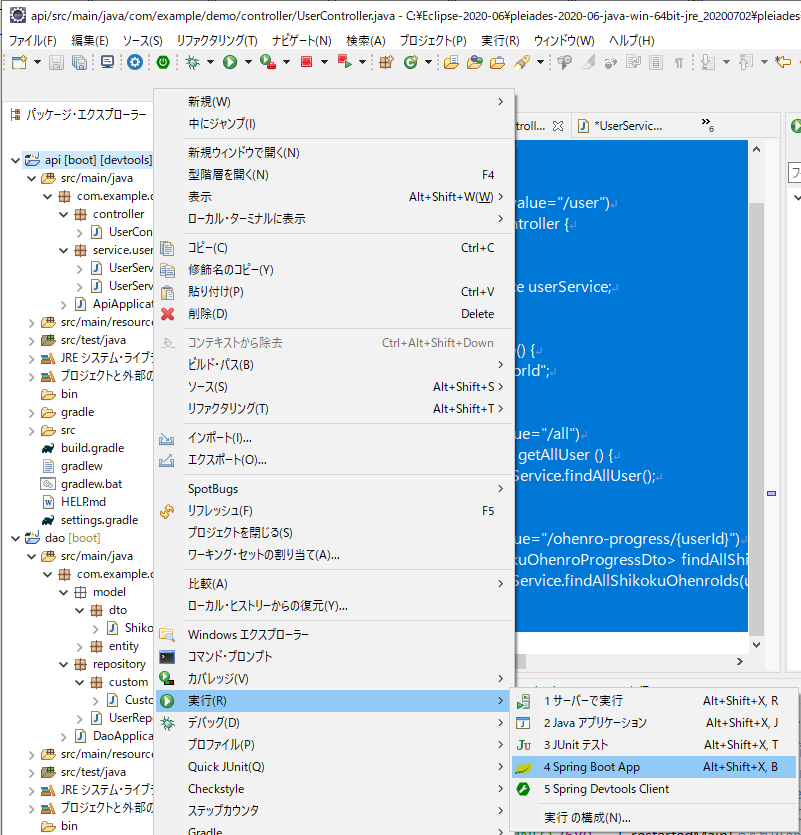The height and width of the screenshot is (835, 801).
Task: Select the パッケージ・エクスプローラー view tab
Action: [79, 114]
